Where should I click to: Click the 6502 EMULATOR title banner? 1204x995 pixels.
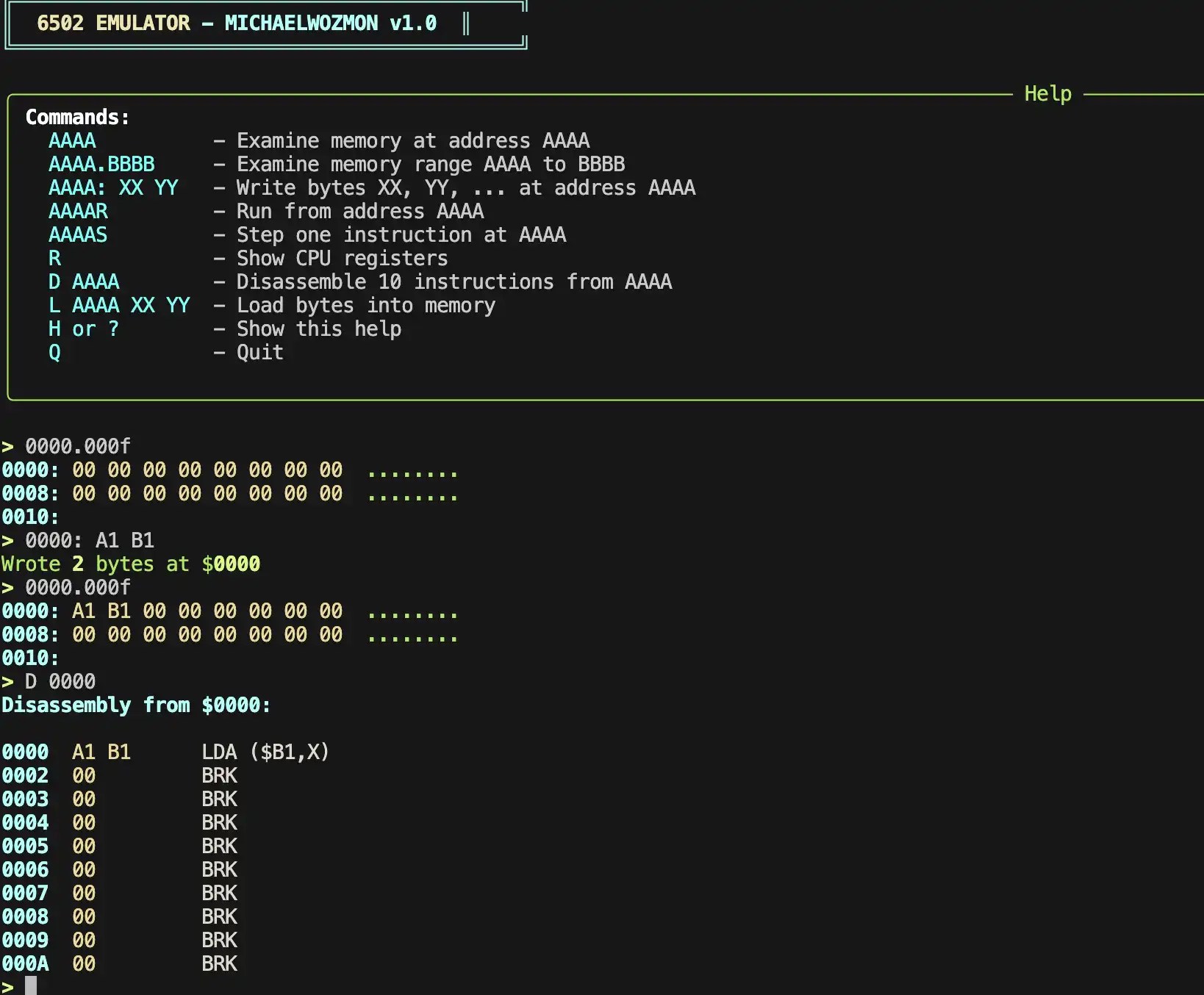click(236, 24)
